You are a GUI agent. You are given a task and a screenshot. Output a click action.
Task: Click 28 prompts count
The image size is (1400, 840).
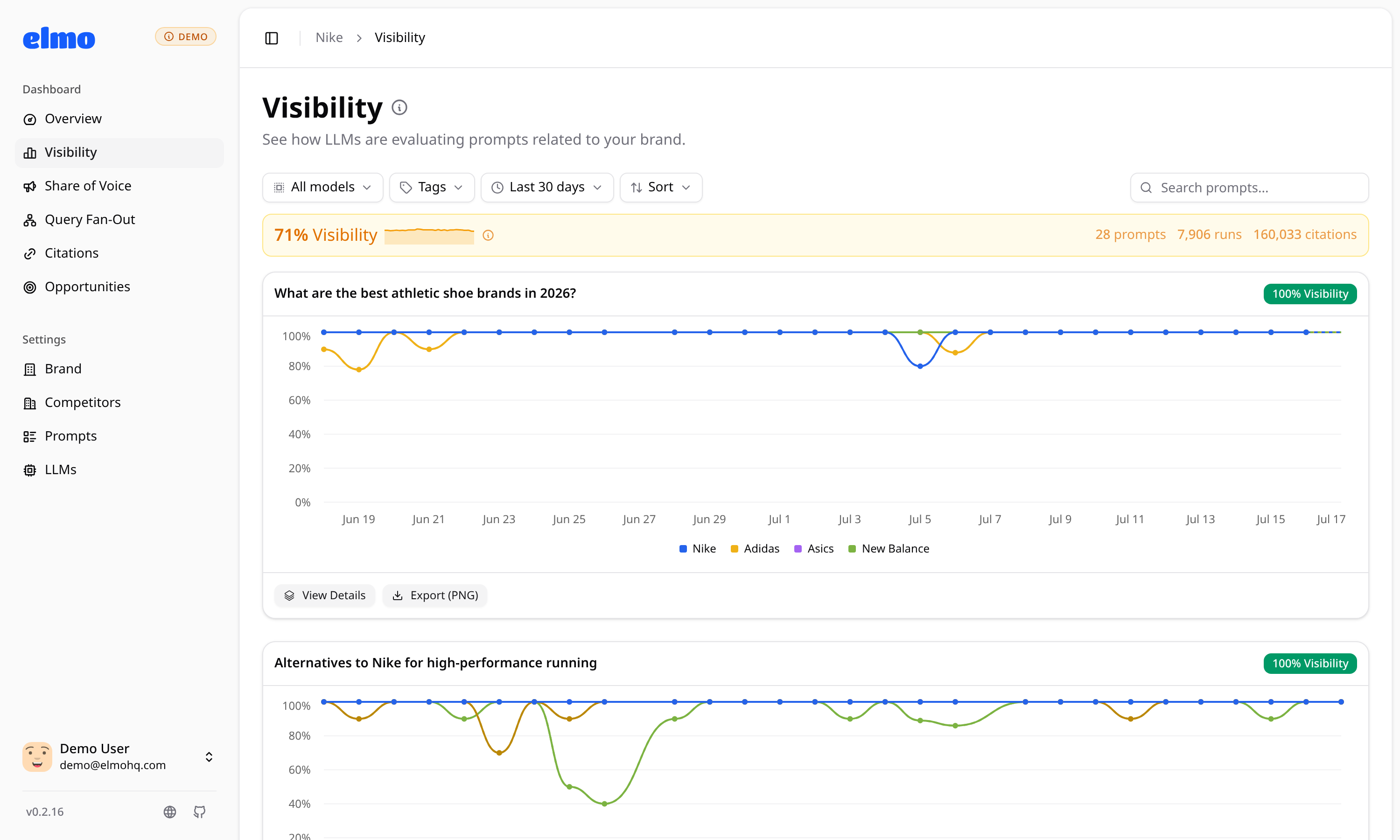1130,234
